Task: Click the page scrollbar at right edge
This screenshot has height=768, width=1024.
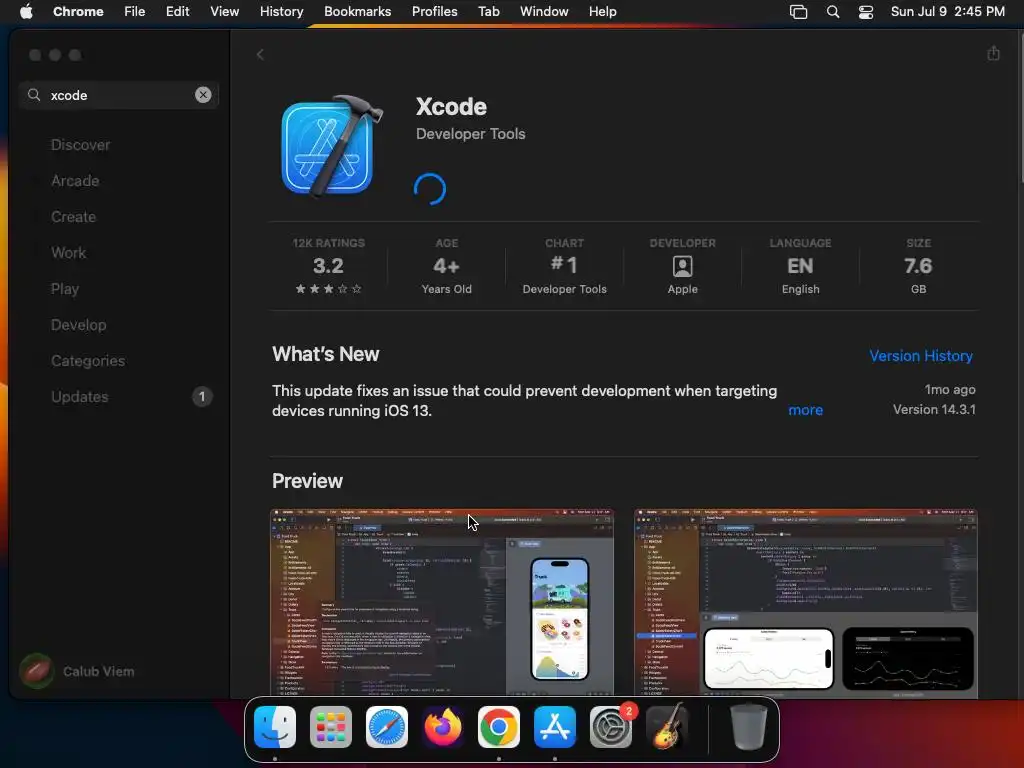Action: coord(1020,108)
